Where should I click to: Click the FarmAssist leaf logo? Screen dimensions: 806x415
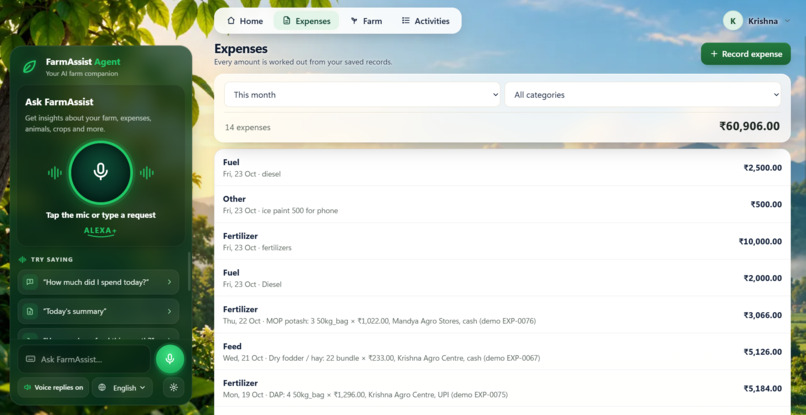(x=29, y=67)
